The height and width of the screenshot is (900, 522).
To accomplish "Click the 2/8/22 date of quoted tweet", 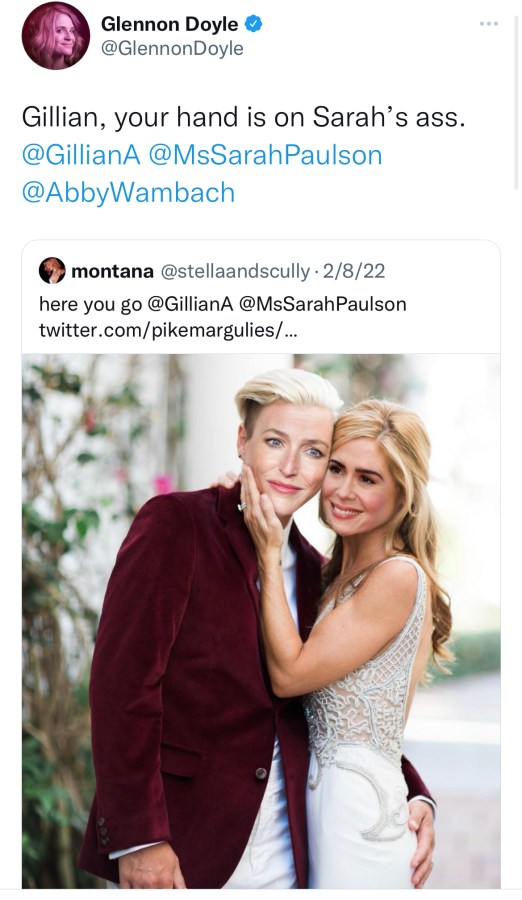I will (354, 271).
